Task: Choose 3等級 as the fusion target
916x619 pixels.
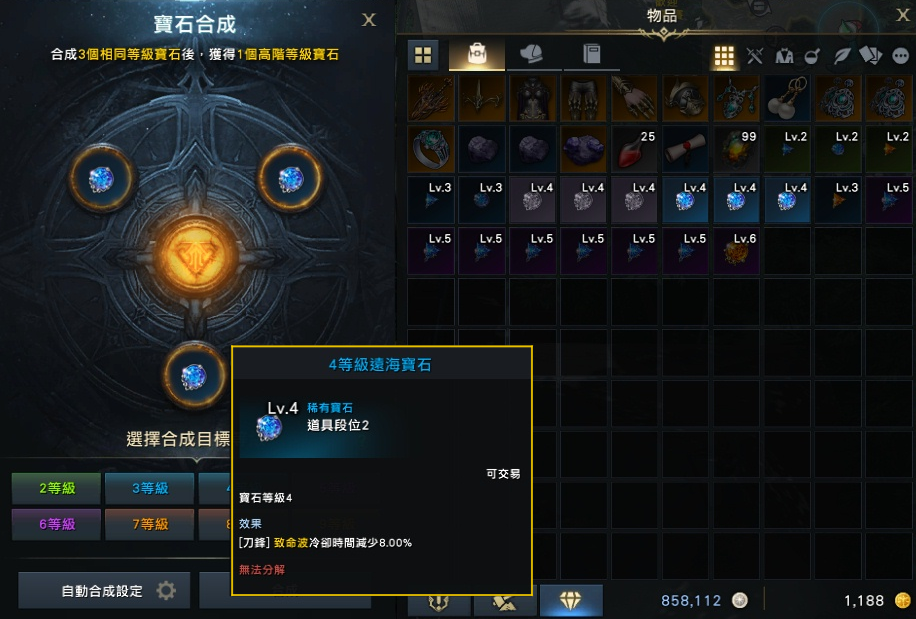Action: [x=150, y=488]
